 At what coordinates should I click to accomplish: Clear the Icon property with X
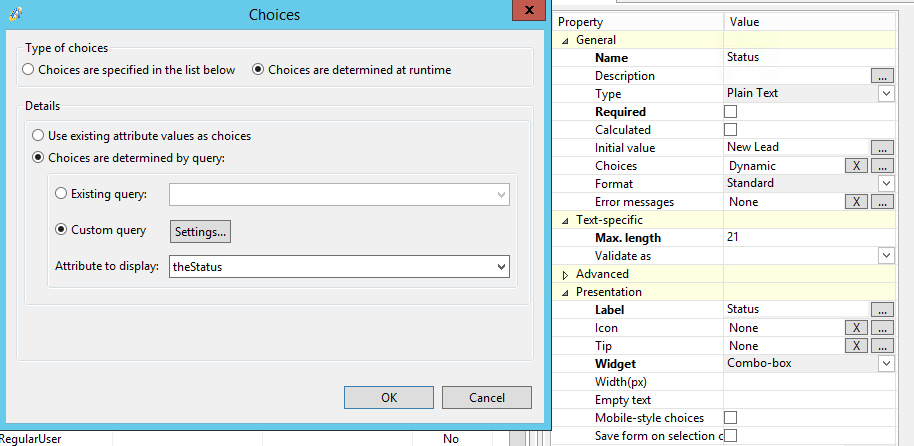856,328
